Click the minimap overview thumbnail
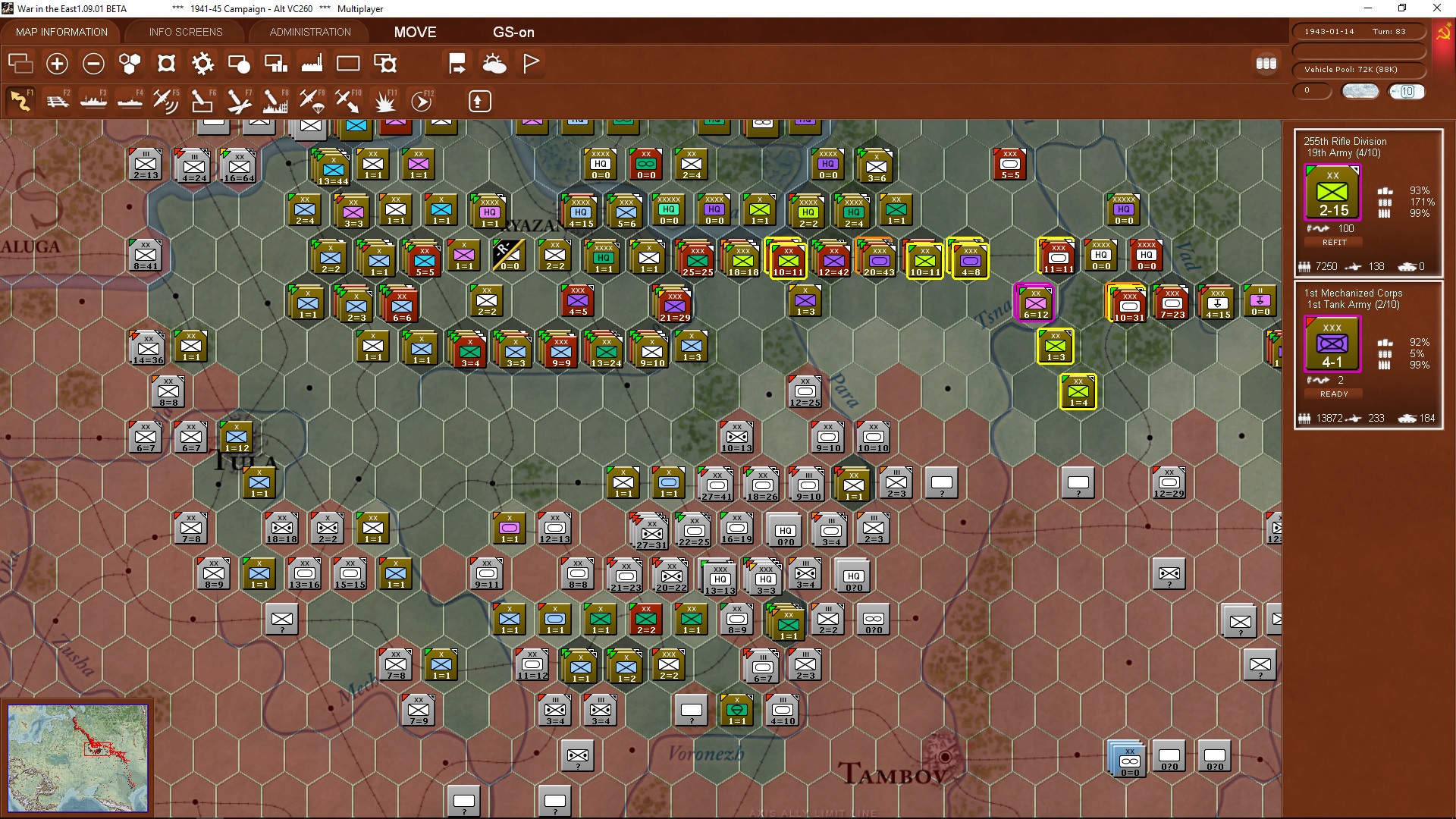Viewport: 1456px width, 819px height. point(78,758)
